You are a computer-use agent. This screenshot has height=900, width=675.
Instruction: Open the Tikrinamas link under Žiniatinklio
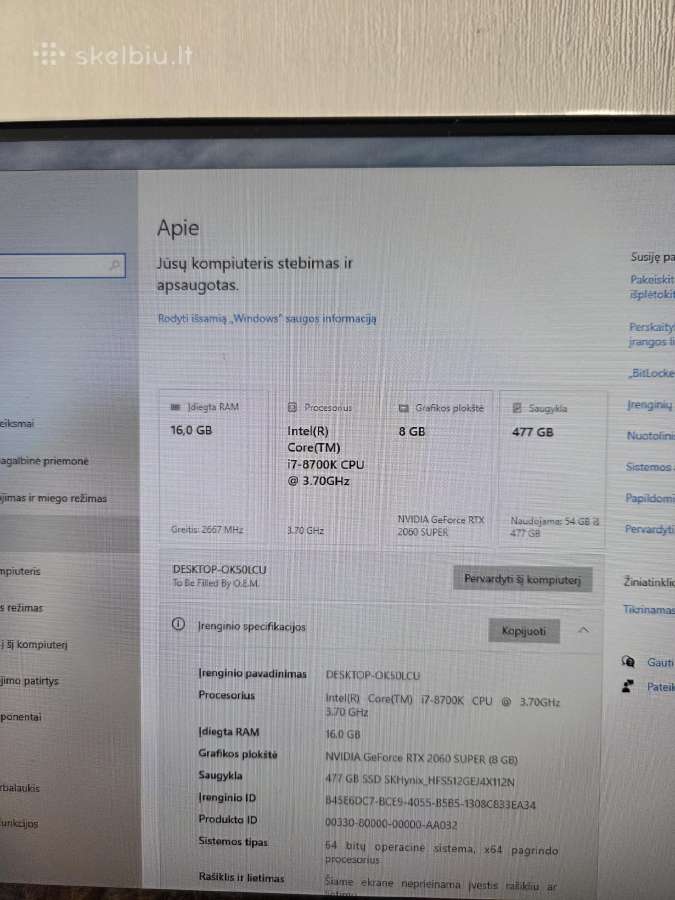point(649,609)
